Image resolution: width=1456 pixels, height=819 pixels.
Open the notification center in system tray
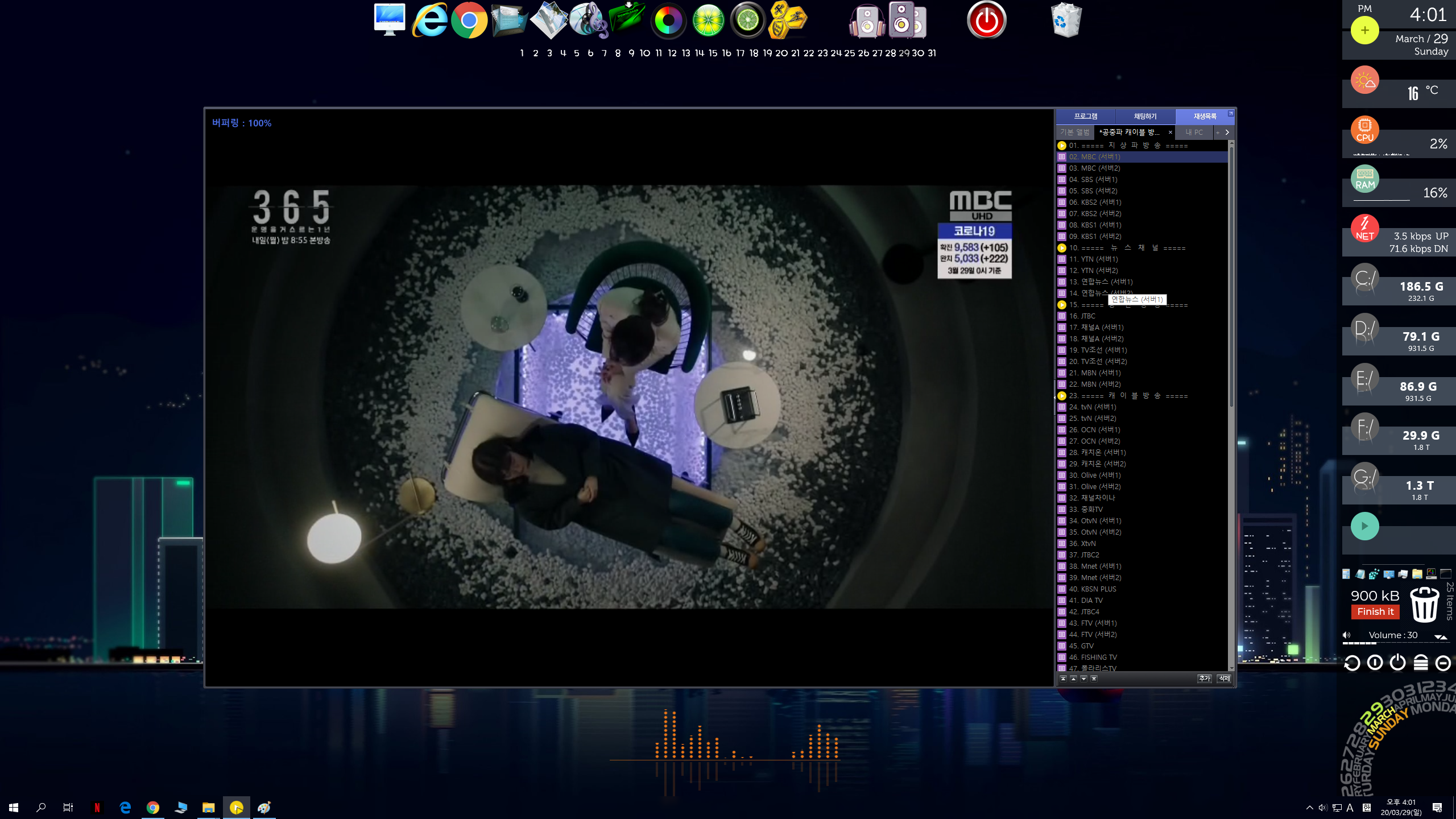coord(1437,807)
